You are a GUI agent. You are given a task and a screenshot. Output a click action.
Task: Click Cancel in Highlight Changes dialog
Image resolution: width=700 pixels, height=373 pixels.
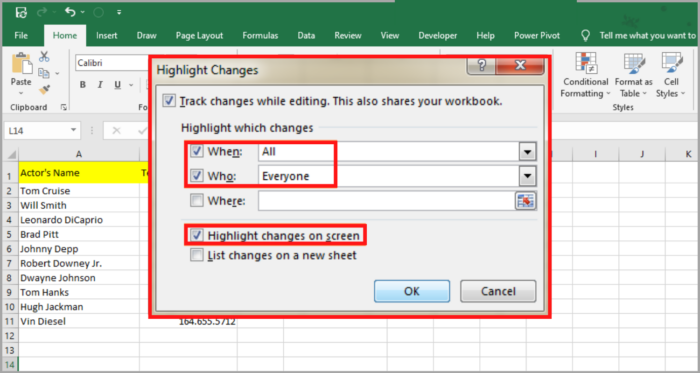click(x=498, y=291)
